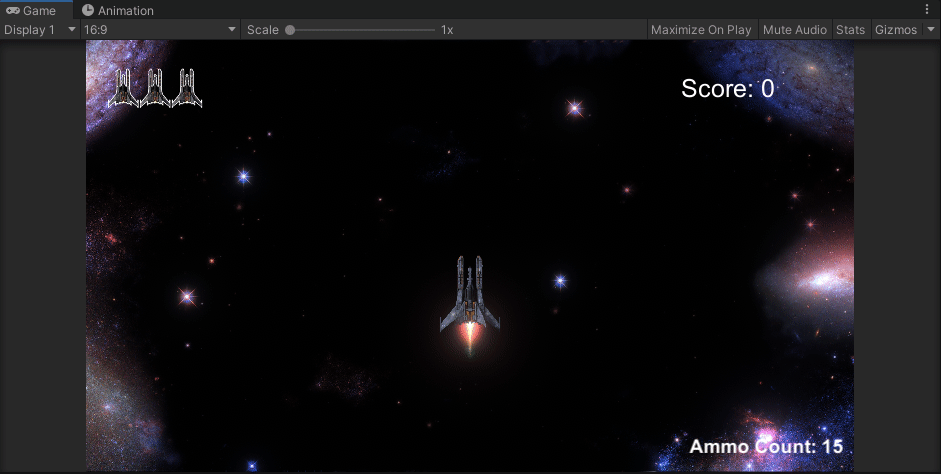
Task: Open the 16:9 aspect ratio dropdown
Action: pos(160,29)
